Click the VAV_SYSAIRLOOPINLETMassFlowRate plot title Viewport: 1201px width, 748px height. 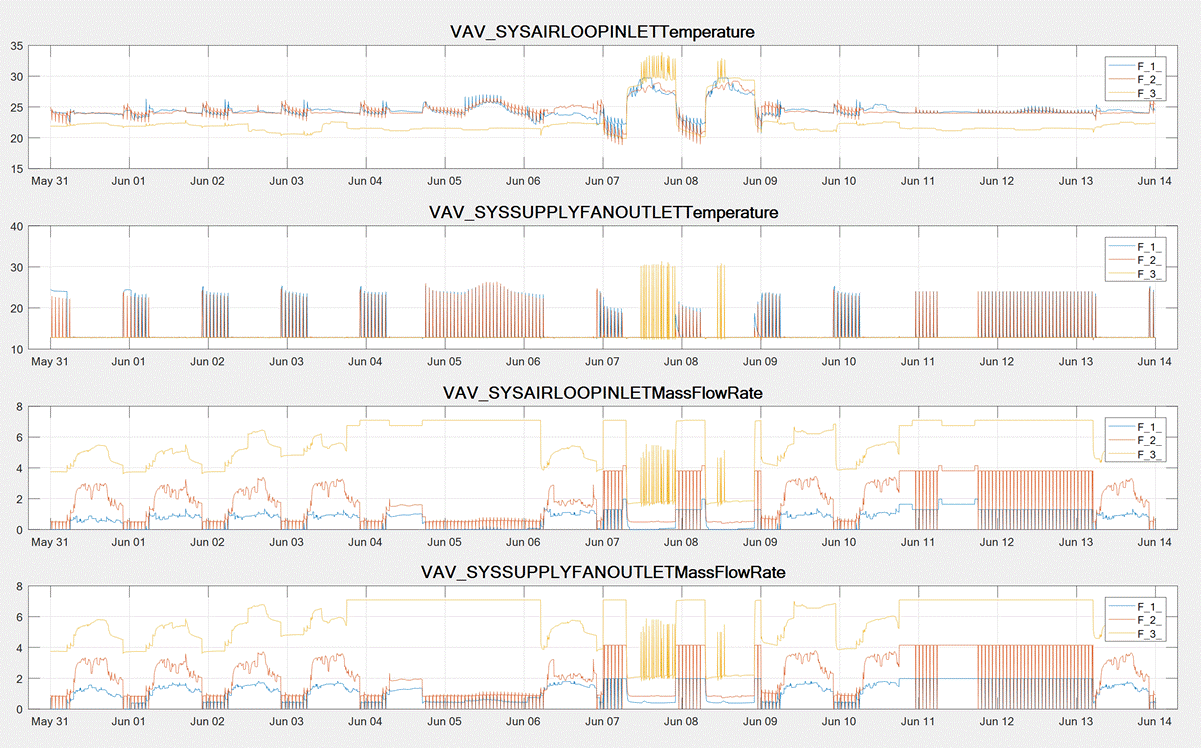click(x=602, y=393)
